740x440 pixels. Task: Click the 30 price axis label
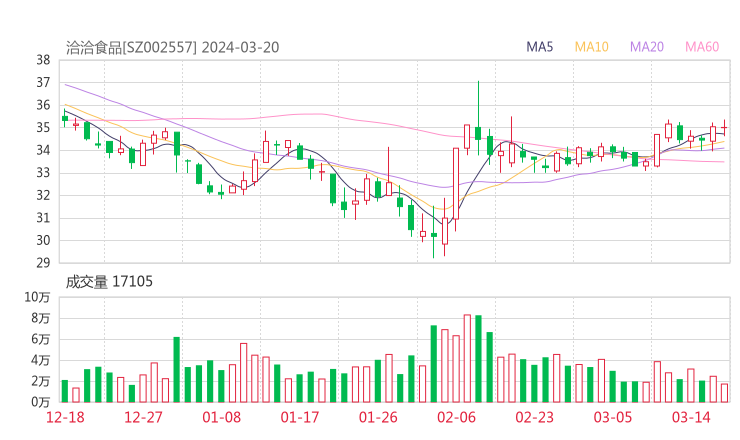(43, 240)
